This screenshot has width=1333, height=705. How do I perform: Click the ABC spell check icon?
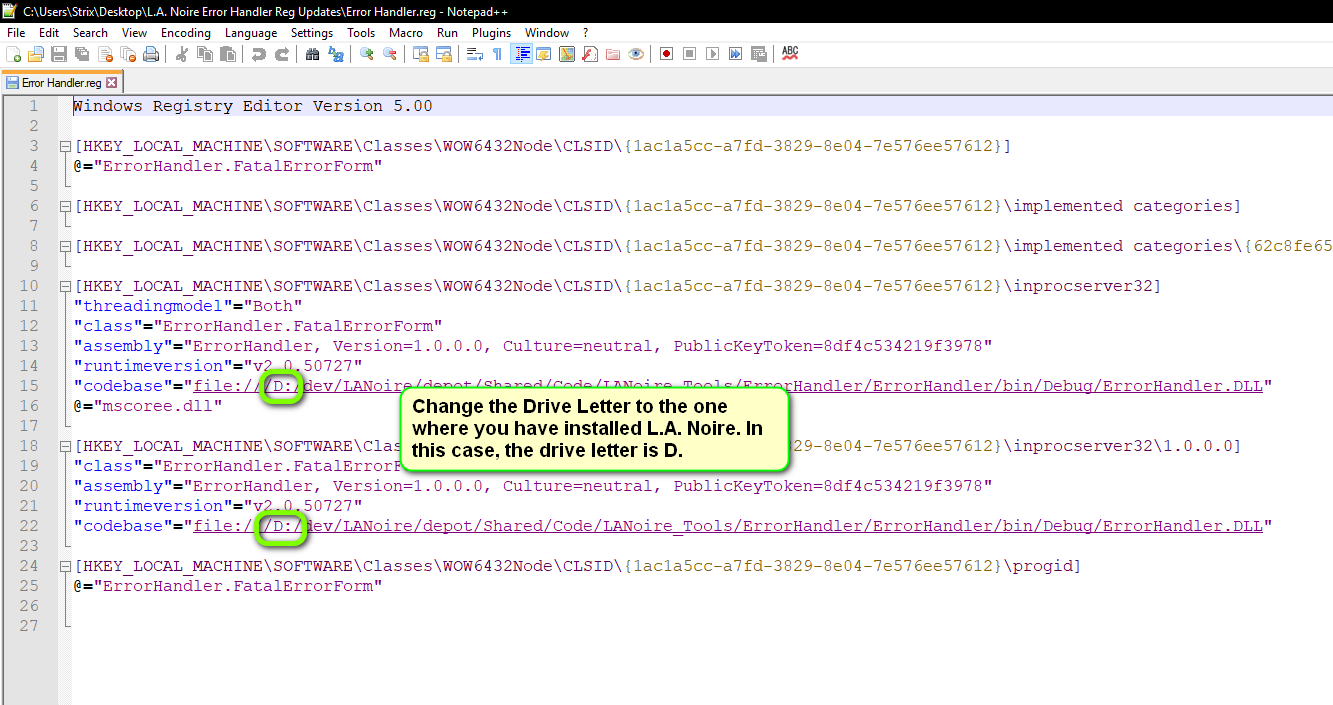click(x=790, y=54)
